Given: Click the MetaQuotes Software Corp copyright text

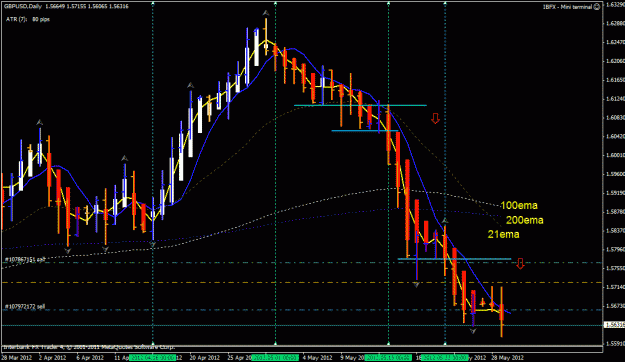Looking at the screenshot, I should [x=88, y=347].
